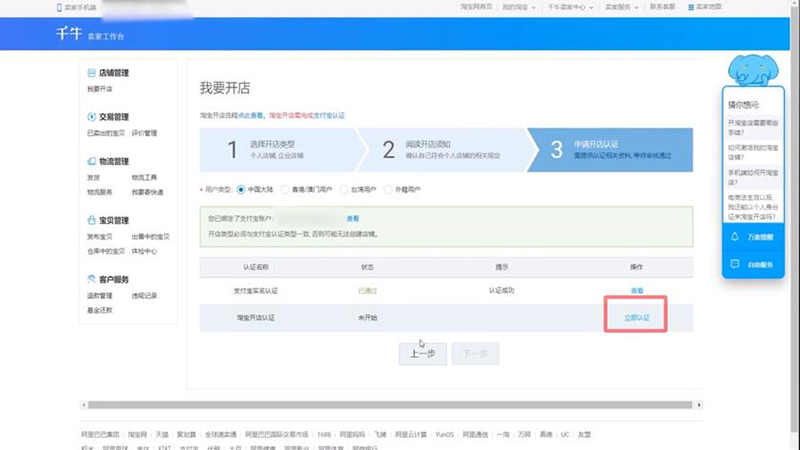Open the fourth 猜你想问 question
Screen dimensions: 800x450
pyautogui.click(x=753, y=207)
